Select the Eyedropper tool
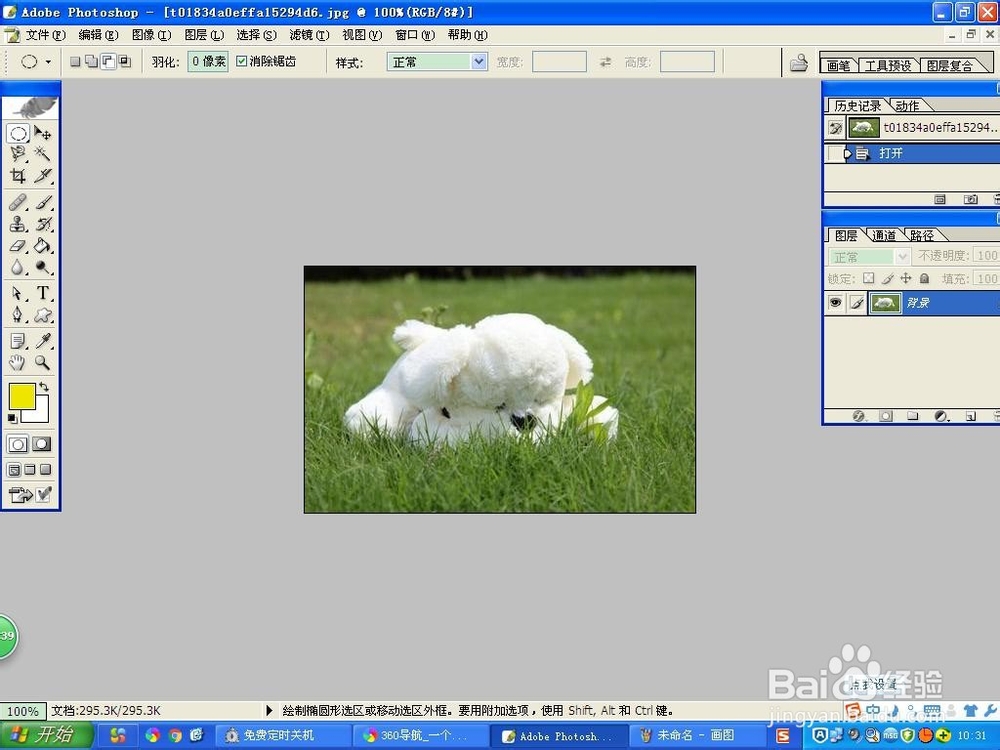1000x750 pixels. tap(43, 341)
